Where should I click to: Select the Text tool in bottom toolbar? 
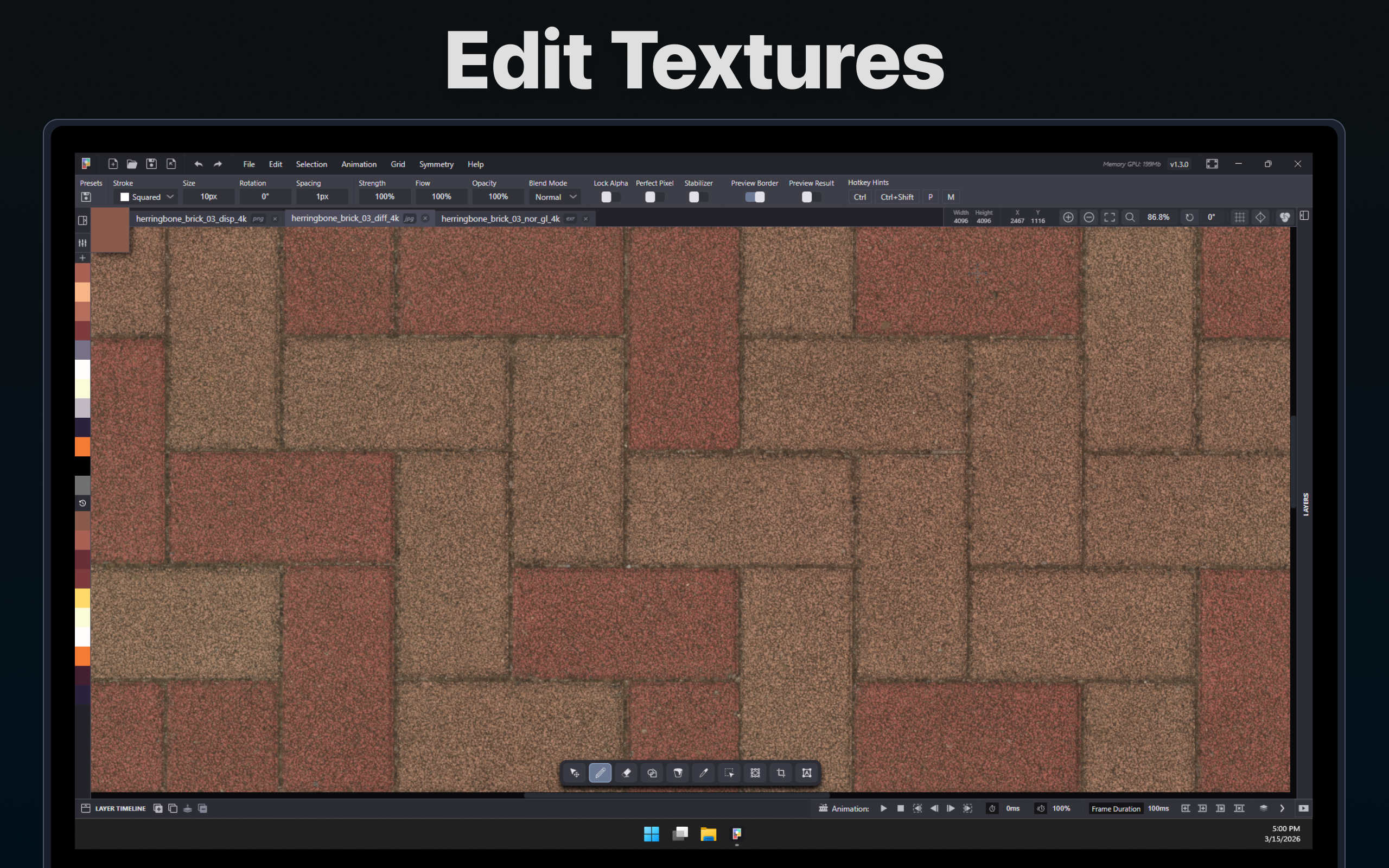click(807, 773)
